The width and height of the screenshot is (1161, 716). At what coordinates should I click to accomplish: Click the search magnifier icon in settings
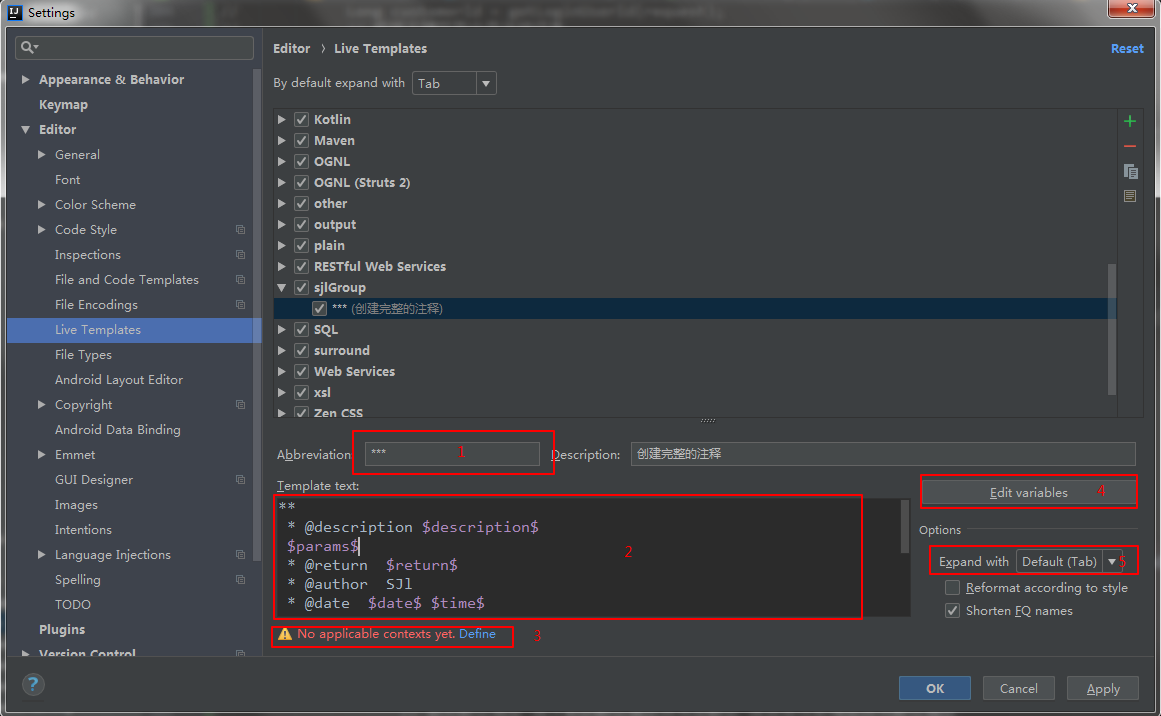(x=30, y=47)
